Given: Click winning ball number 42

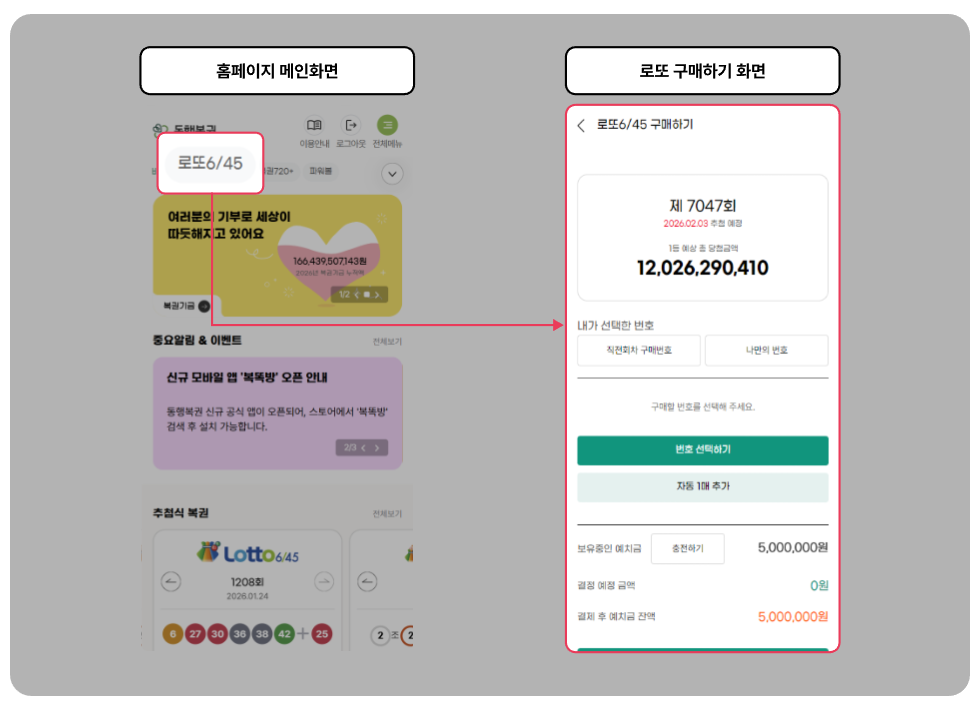Looking at the screenshot, I should (284, 634).
